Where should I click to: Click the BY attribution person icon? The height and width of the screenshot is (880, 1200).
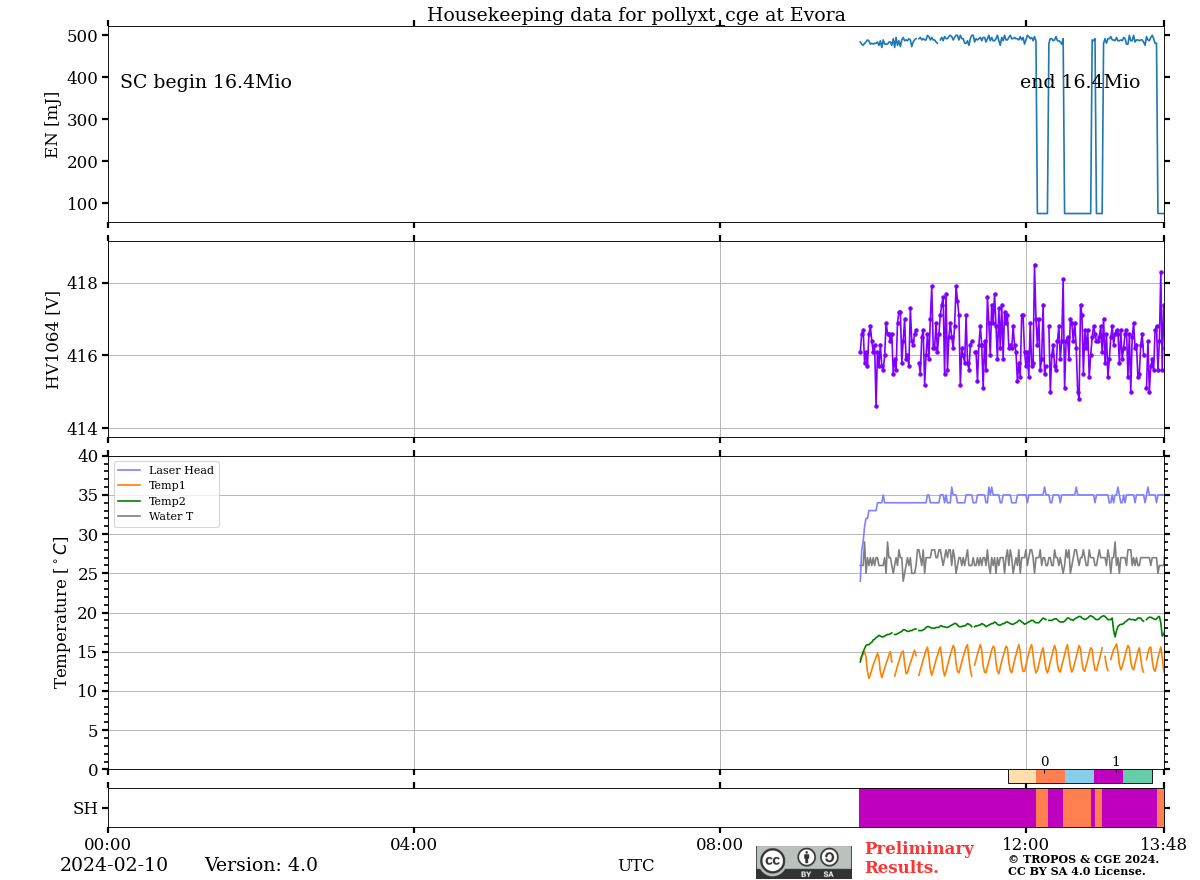806,858
